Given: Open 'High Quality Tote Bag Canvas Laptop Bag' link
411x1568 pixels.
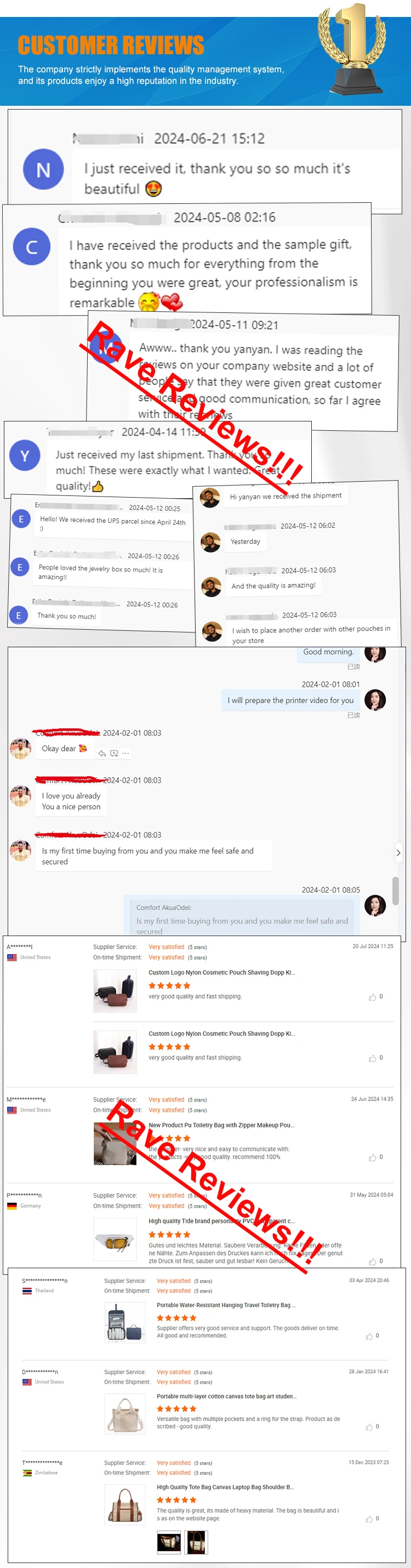Looking at the screenshot, I should tap(225, 1487).
